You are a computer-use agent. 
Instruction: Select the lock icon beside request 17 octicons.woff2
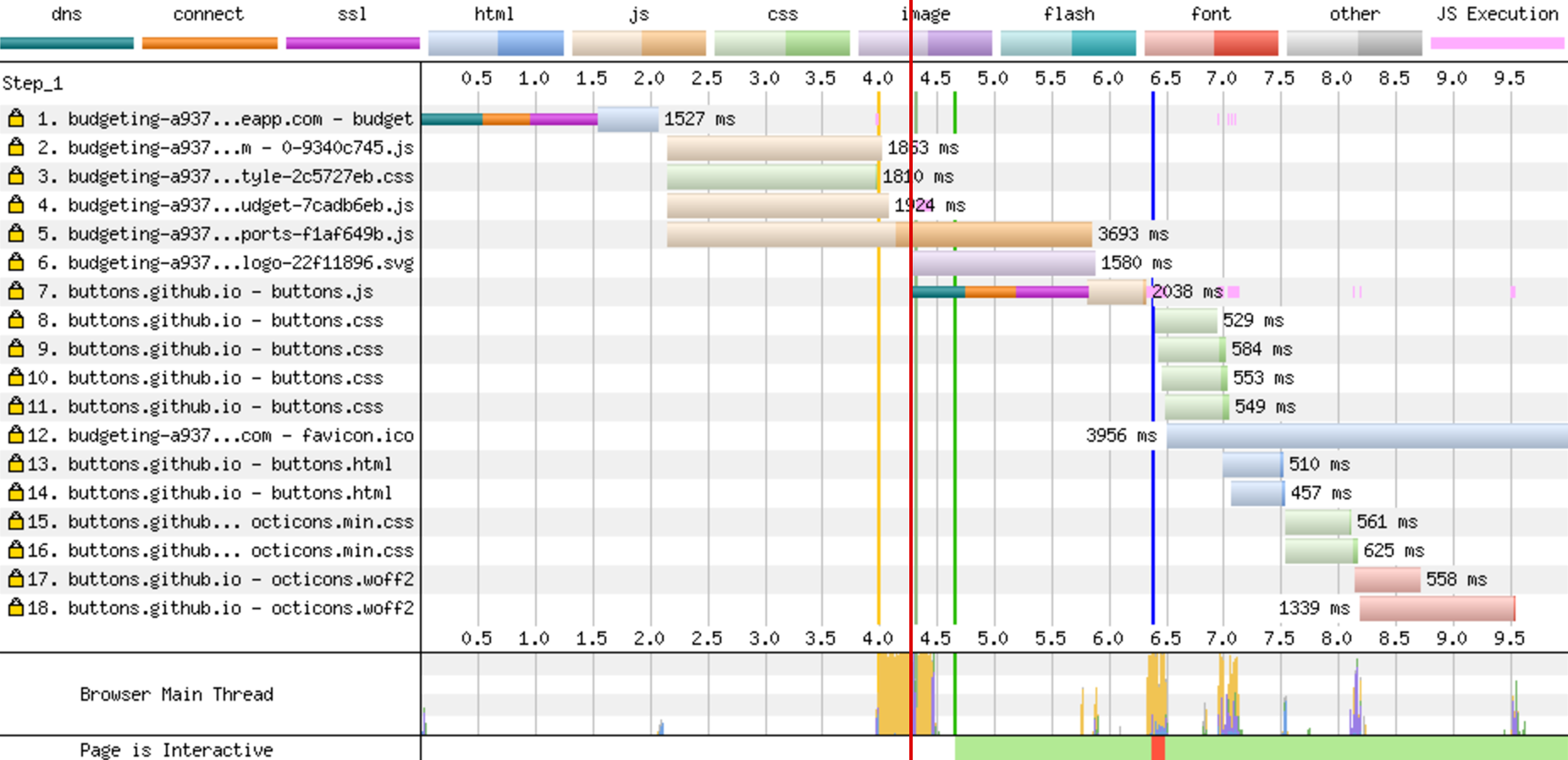point(15,579)
